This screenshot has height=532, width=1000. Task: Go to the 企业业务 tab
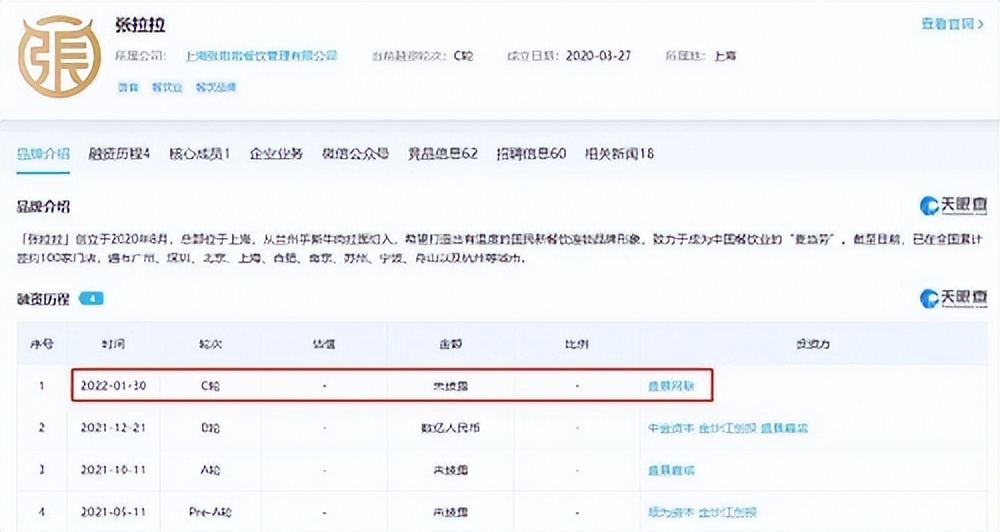pos(276,154)
